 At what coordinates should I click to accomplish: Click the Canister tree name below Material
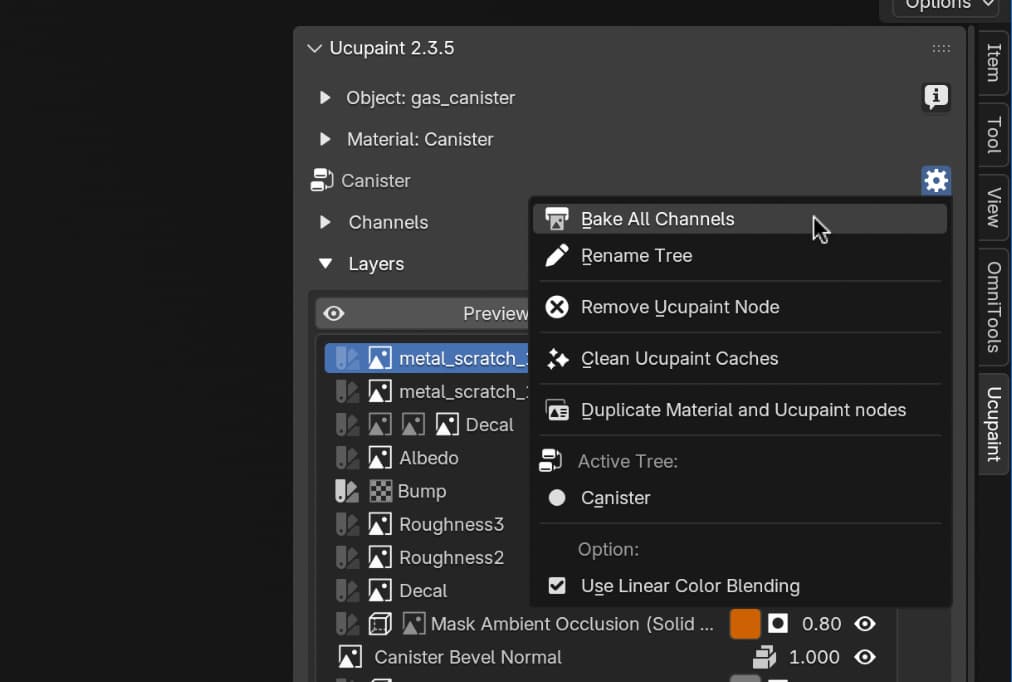point(376,181)
